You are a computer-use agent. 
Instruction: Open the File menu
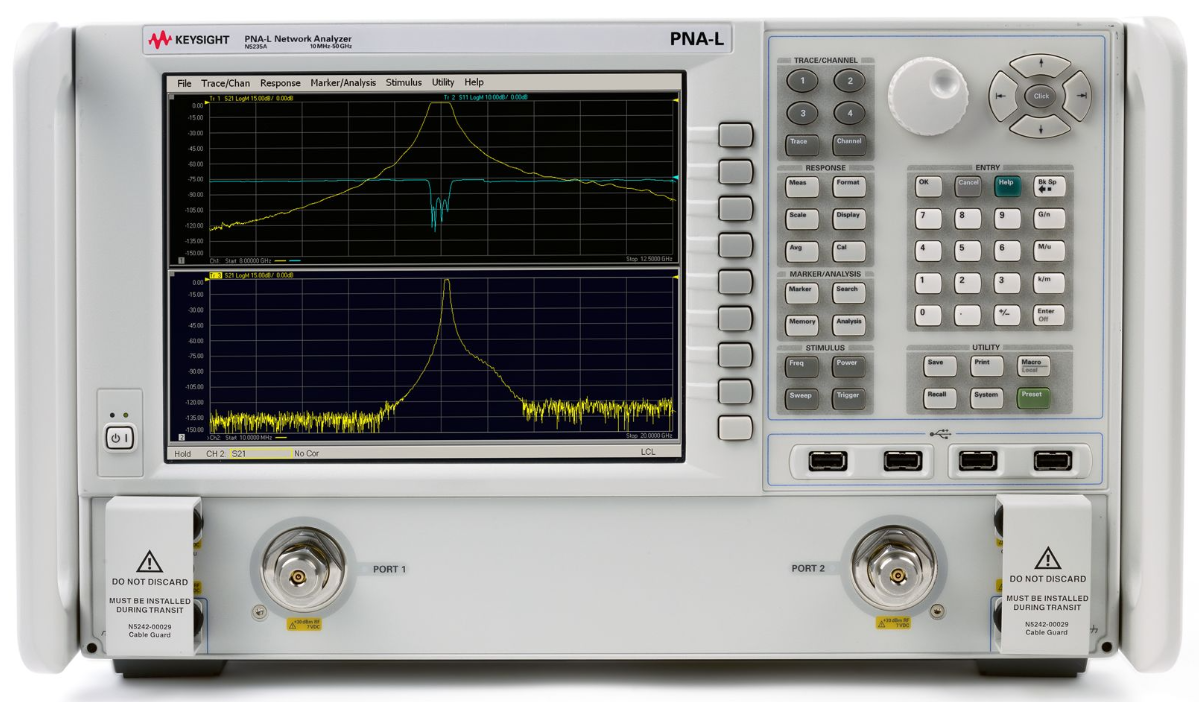click(184, 82)
